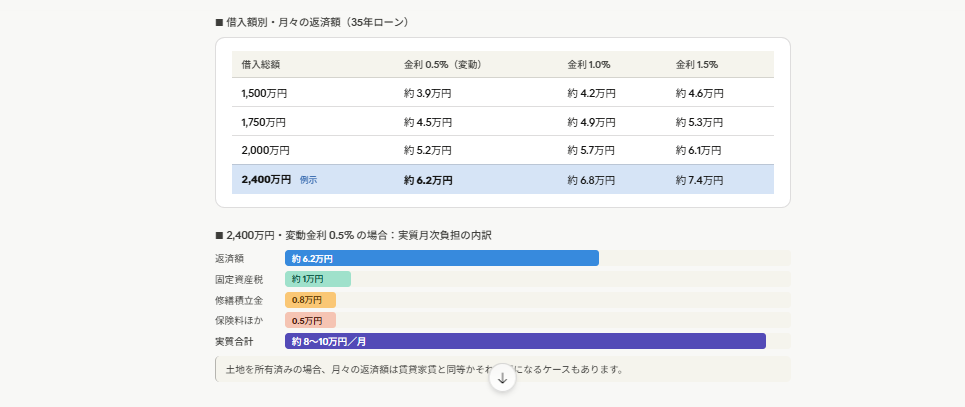Click the 修繕積立金 chart label

click(239, 300)
